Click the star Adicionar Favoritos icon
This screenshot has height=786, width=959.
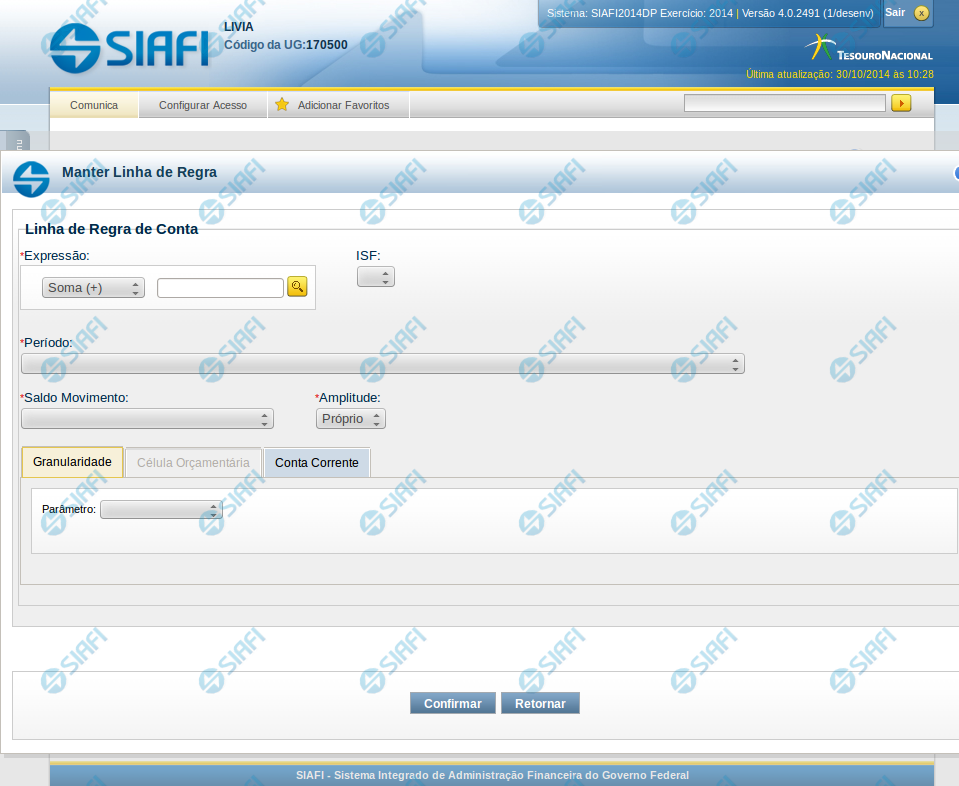[x=282, y=105]
